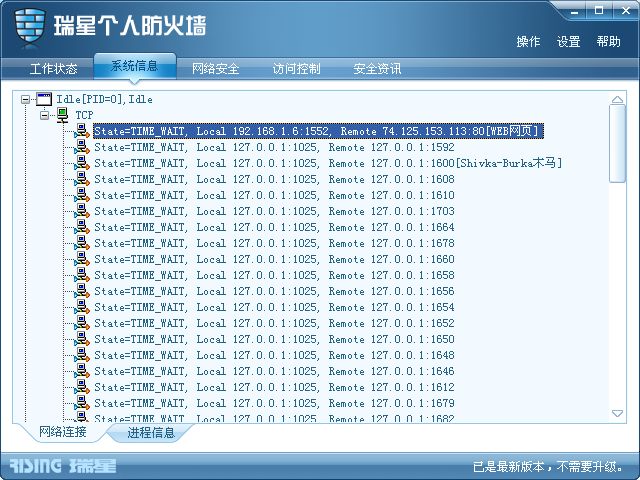Open the 设置 menu

click(569, 42)
